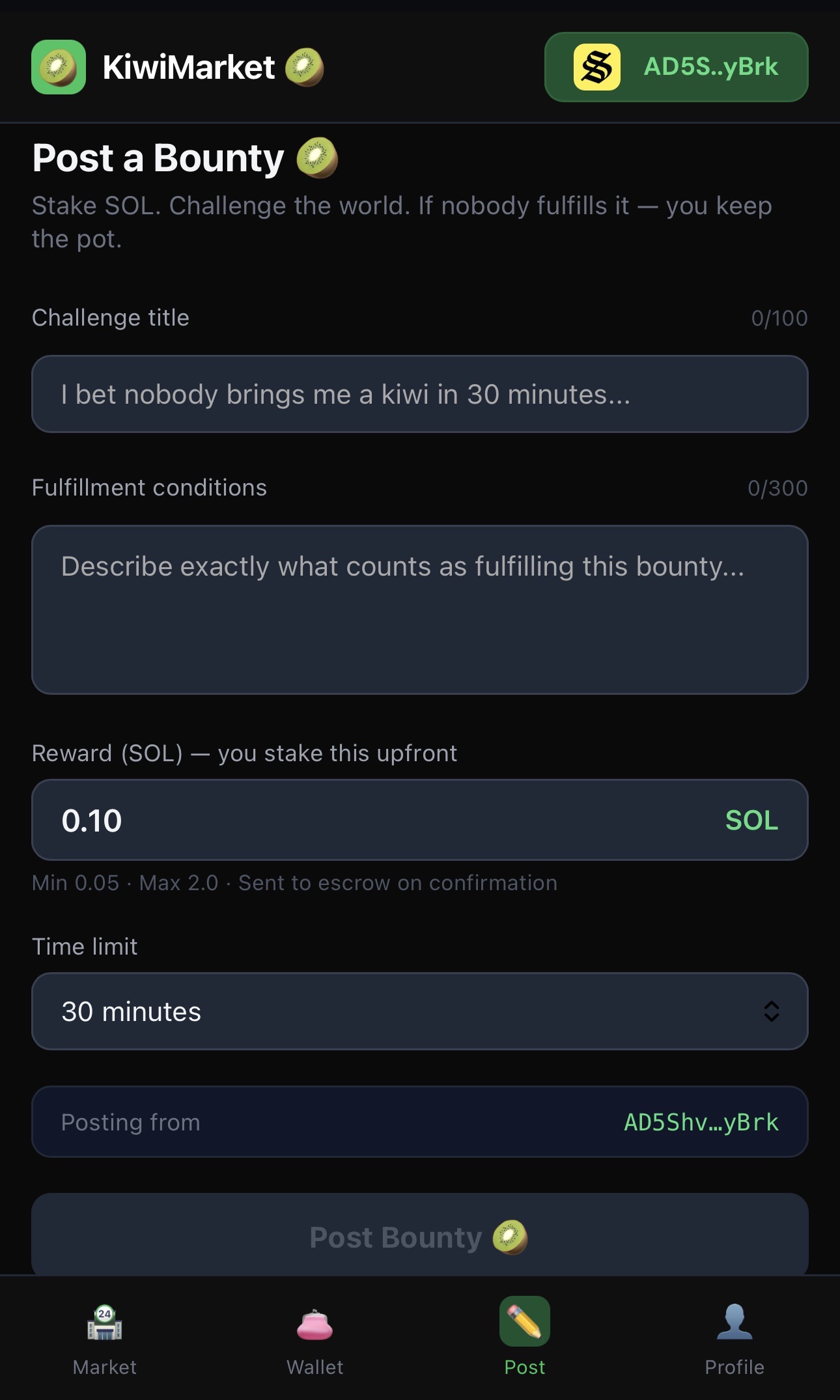
Task: Open the Market storefront icon
Action: point(105,1323)
